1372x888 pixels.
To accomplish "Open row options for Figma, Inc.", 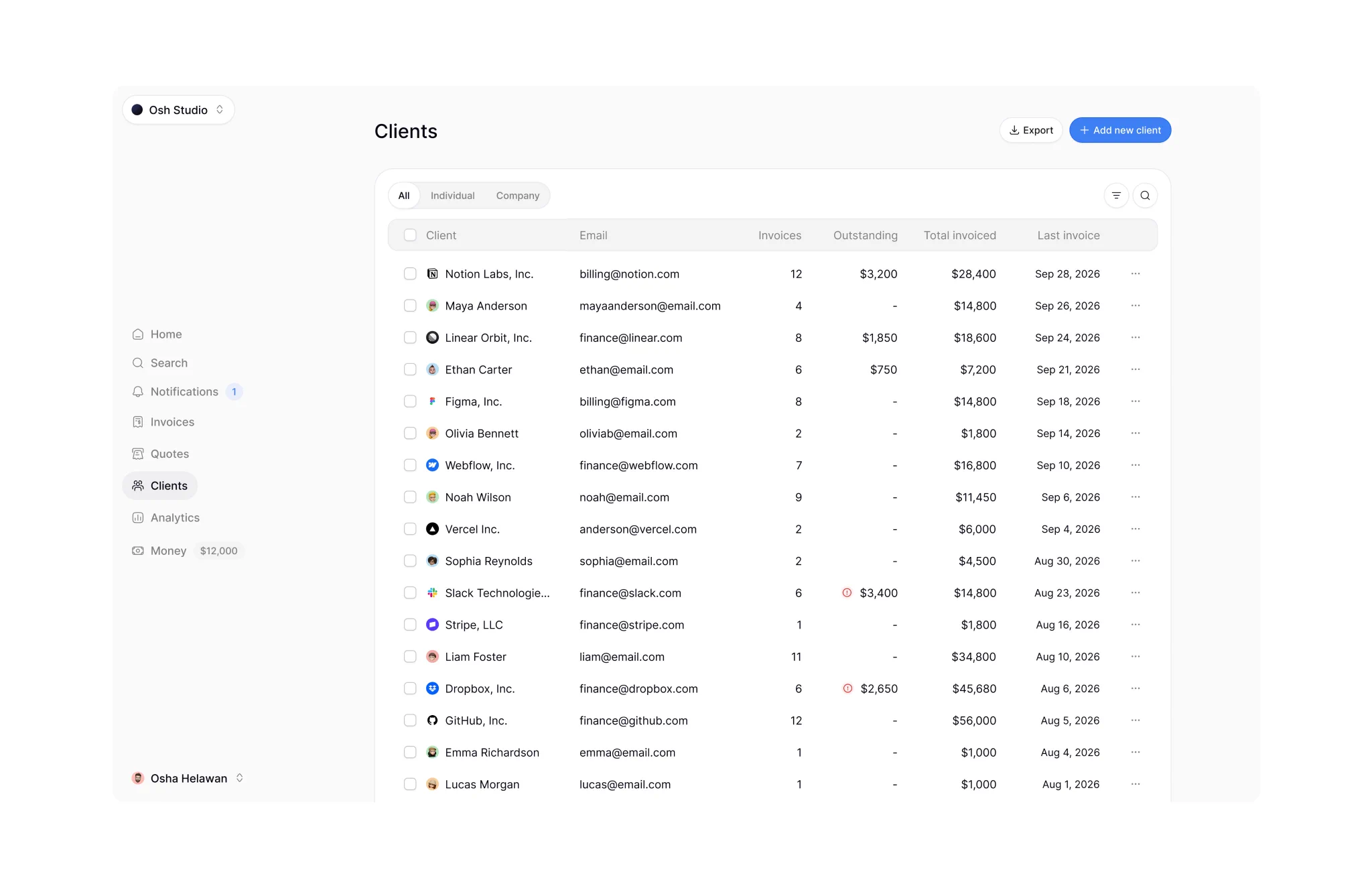I will click(x=1136, y=401).
